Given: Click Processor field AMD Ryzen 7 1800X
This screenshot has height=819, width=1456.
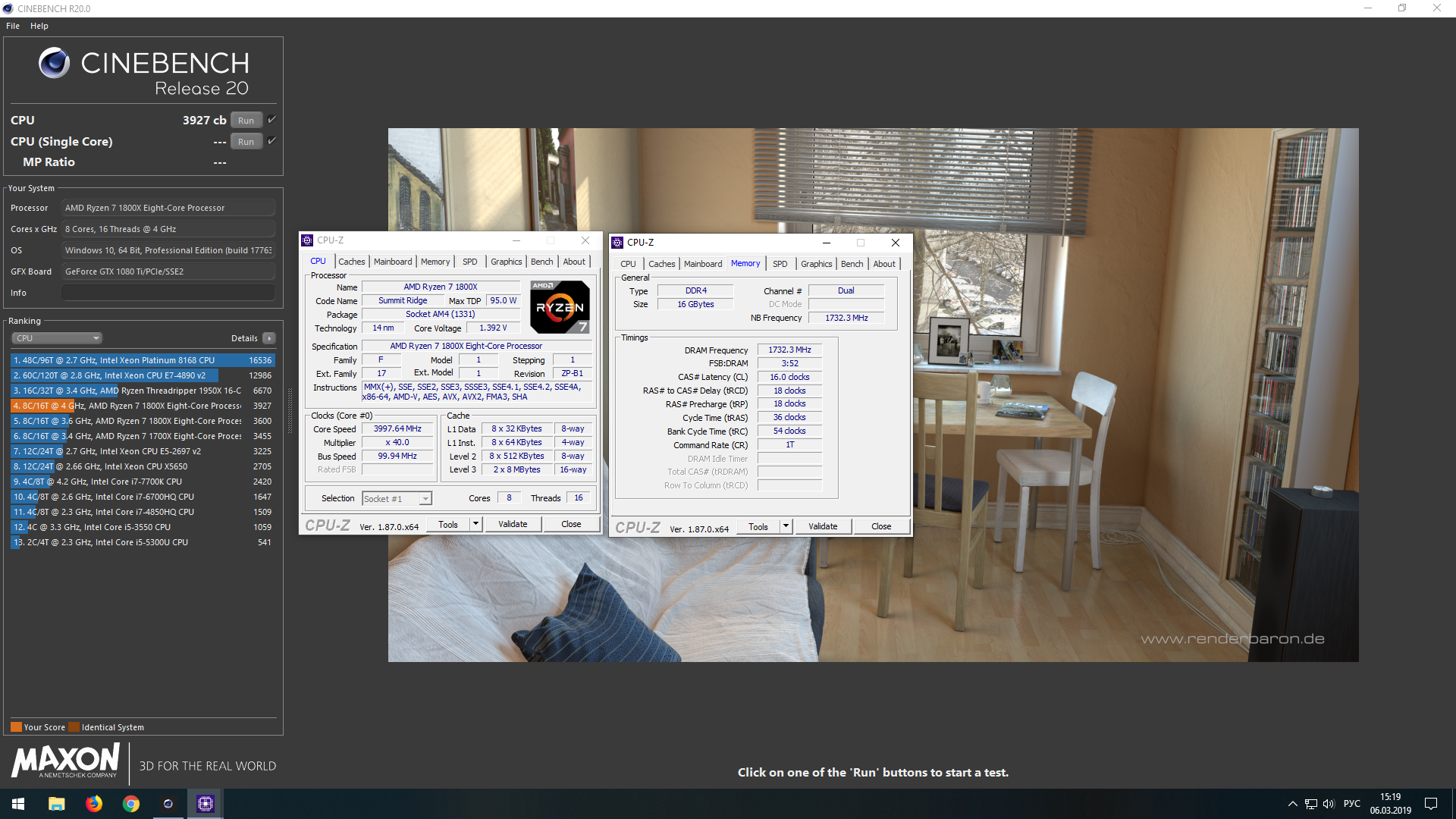Looking at the screenshot, I should 168,208.
